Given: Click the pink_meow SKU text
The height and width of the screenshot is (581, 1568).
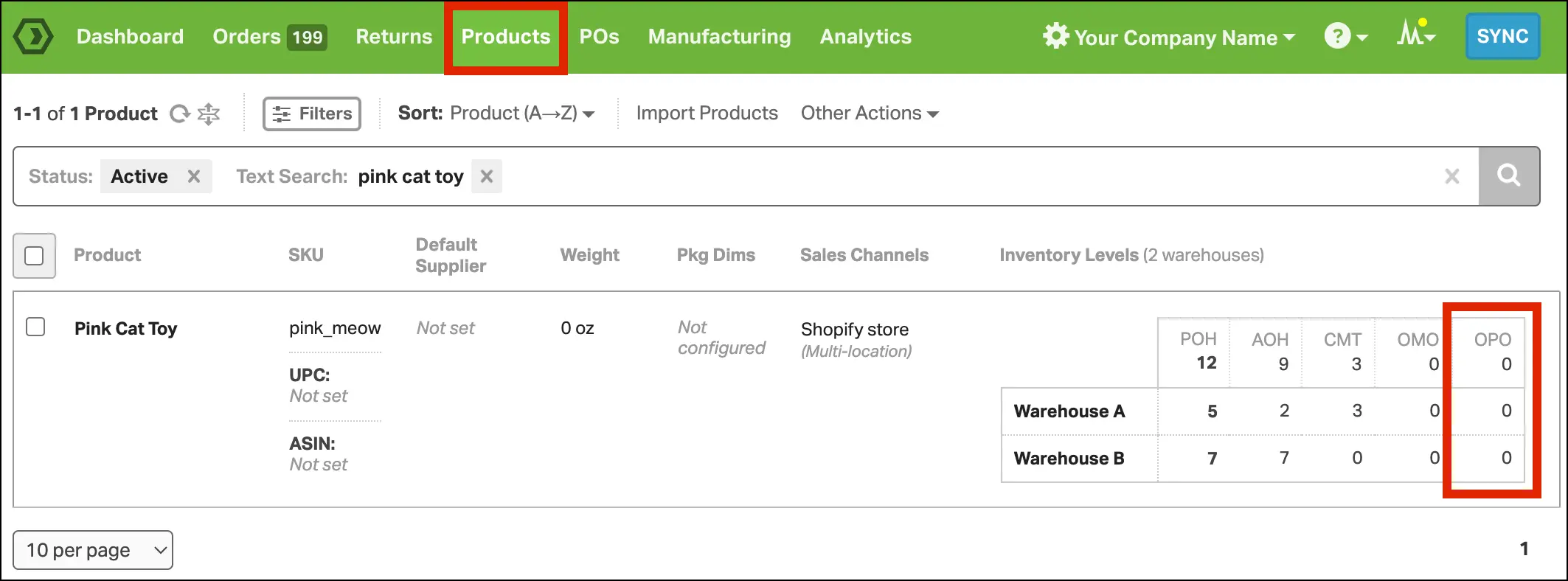Looking at the screenshot, I should (335, 328).
